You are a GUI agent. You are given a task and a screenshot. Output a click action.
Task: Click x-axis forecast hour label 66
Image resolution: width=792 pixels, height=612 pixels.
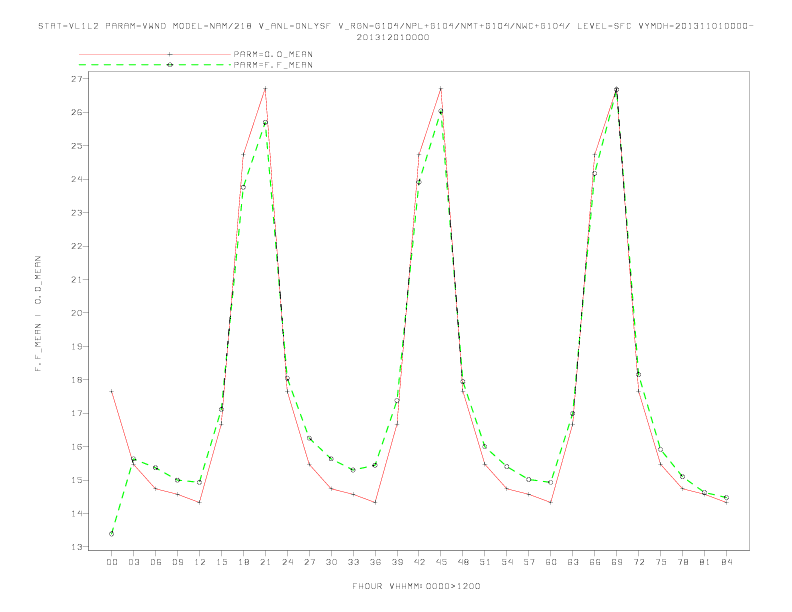point(595,562)
